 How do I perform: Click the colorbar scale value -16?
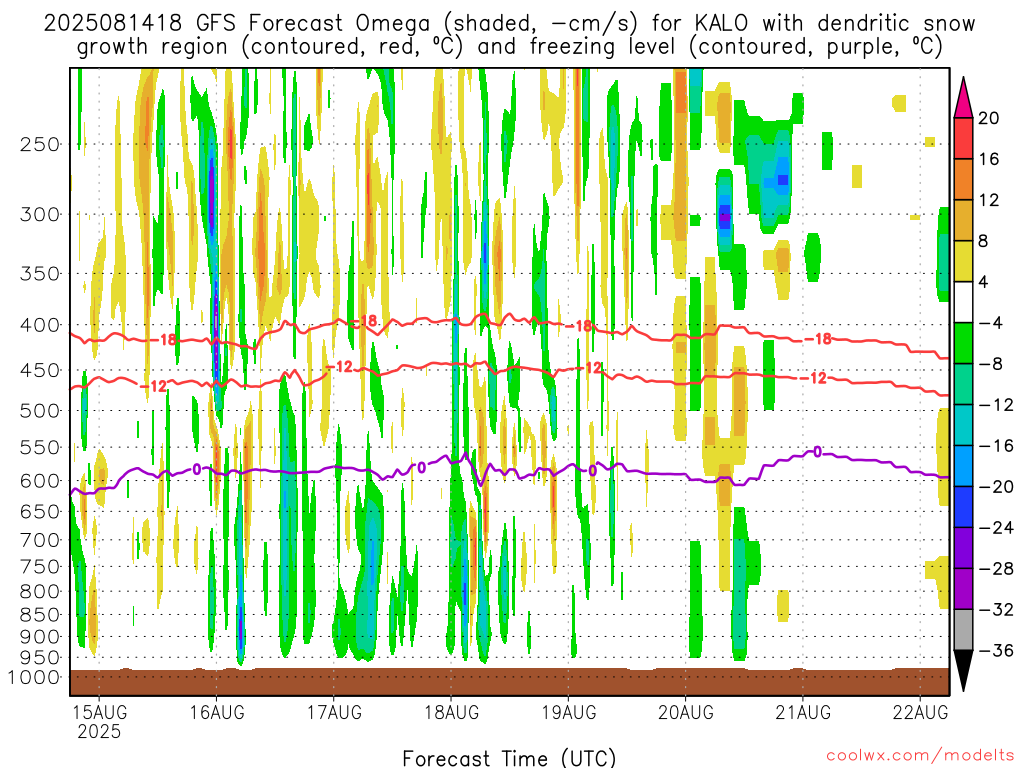(x=995, y=446)
